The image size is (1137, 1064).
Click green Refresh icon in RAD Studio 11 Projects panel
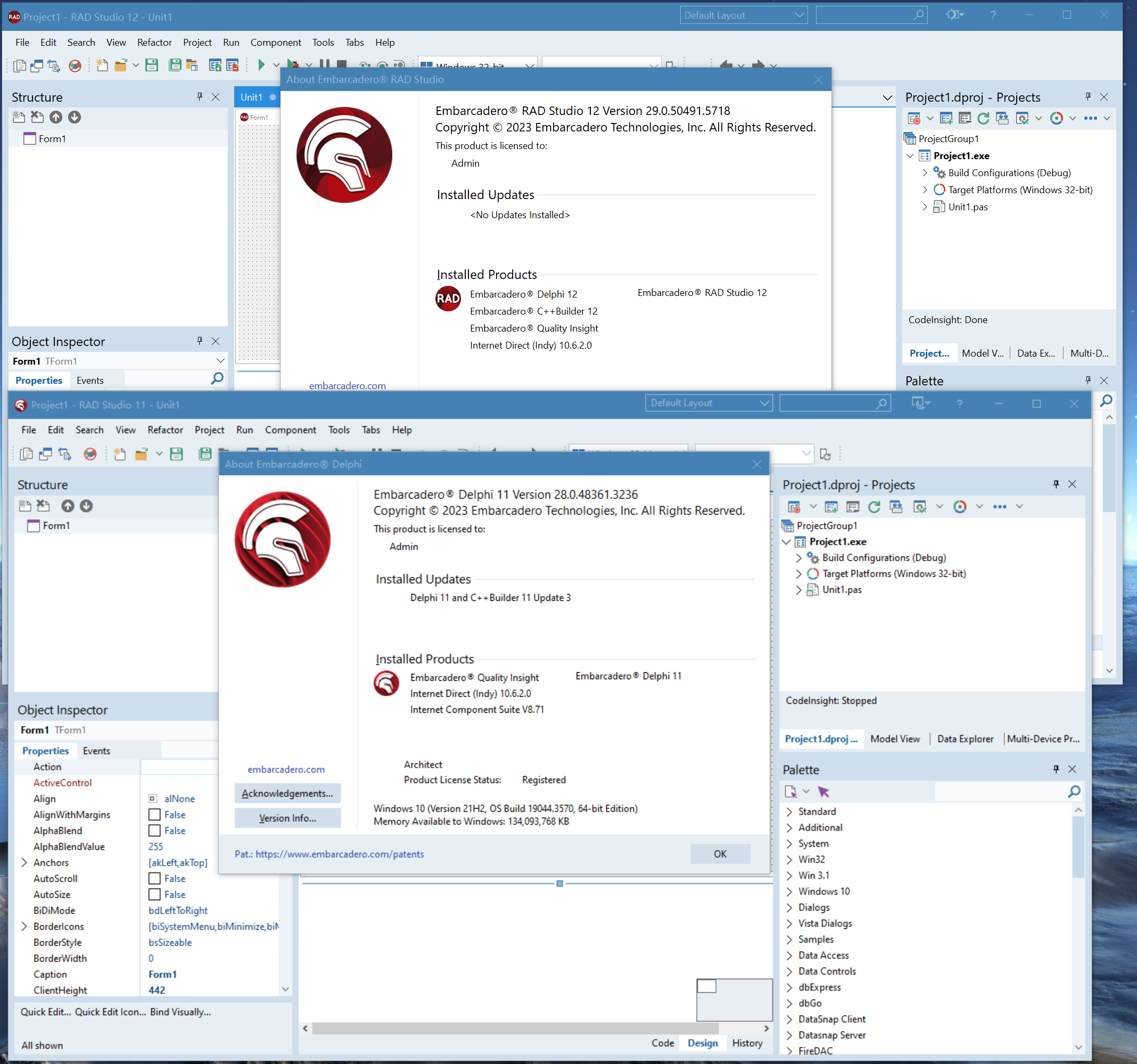pos(874,507)
